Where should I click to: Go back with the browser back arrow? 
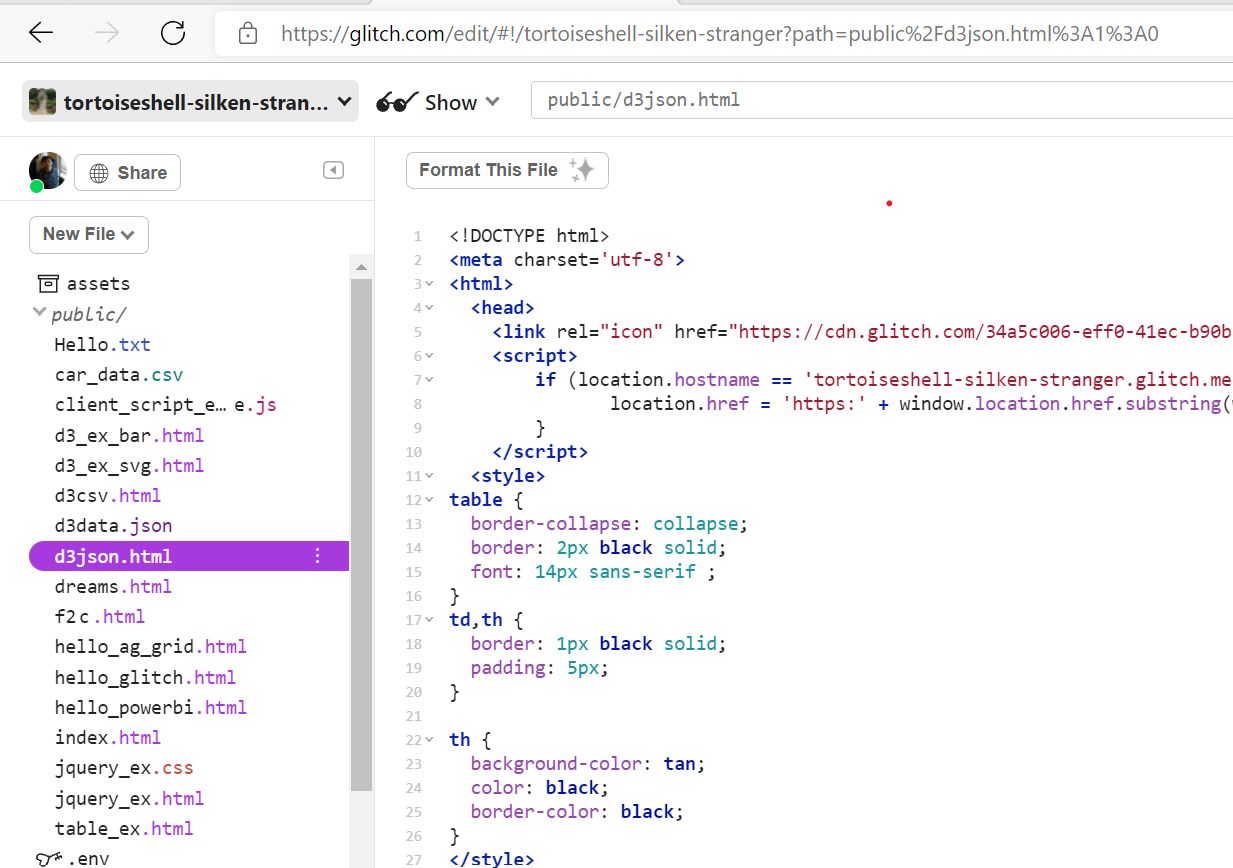click(41, 33)
